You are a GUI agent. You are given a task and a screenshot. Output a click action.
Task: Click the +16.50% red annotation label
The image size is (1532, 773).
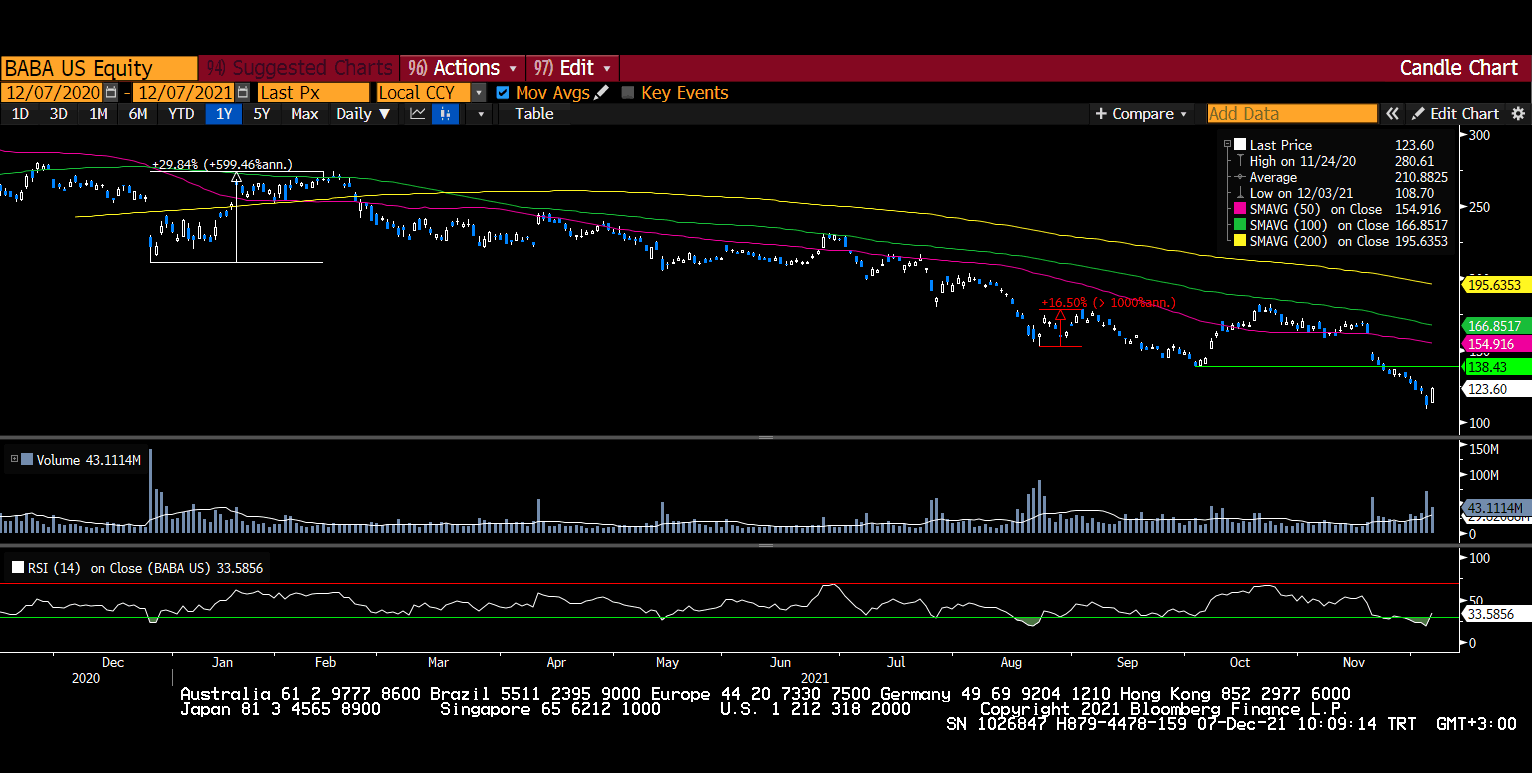pyautogui.click(x=1108, y=302)
